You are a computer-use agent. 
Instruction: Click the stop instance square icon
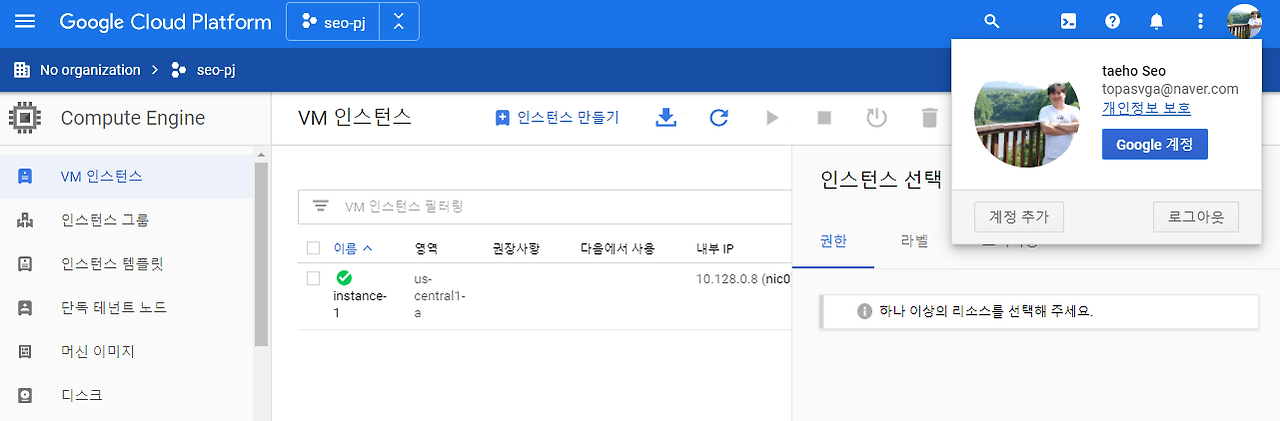coord(824,118)
